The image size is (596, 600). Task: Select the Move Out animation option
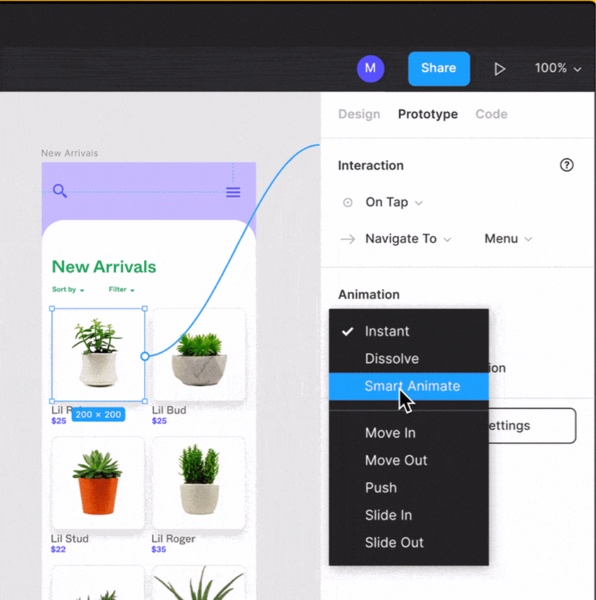point(409,460)
